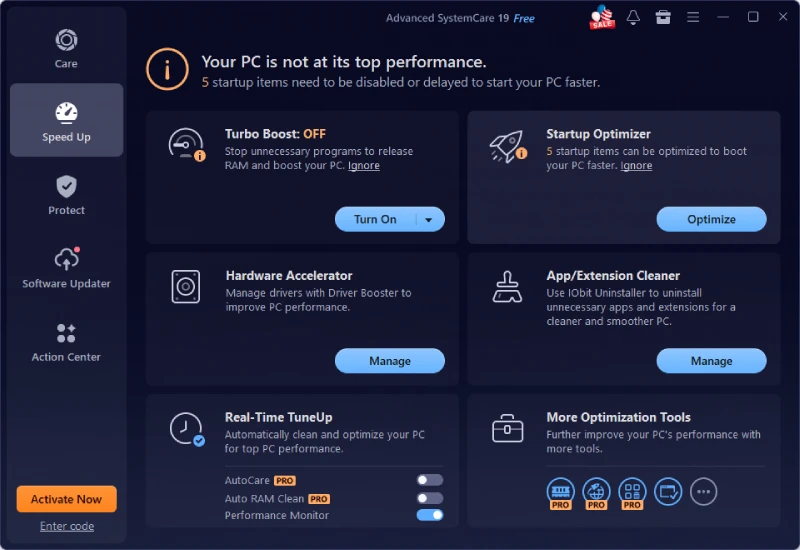Click the Real-Time TuneUp heading
The height and width of the screenshot is (550, 800).
[x=279, y=417]
